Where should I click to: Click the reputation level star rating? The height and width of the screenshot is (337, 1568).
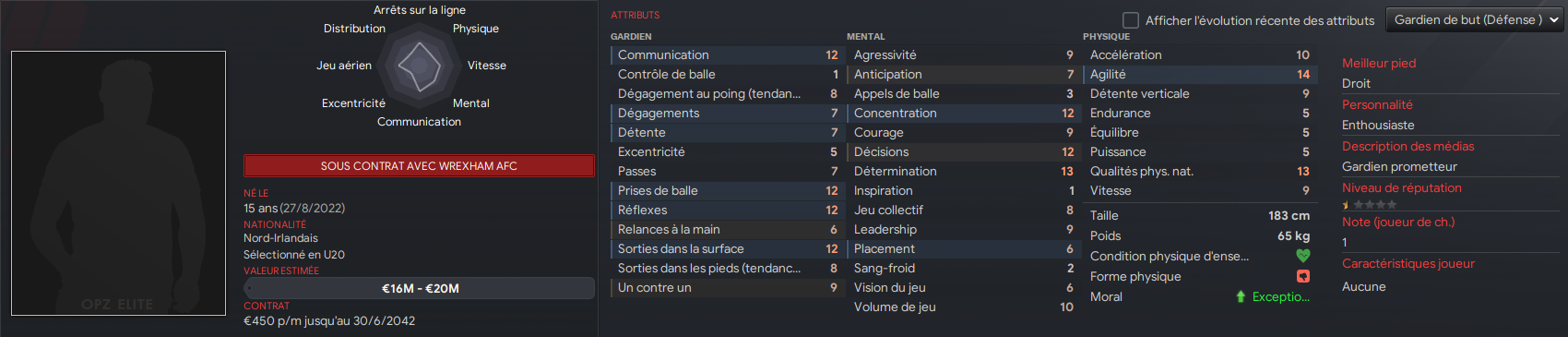[x=1370, y=205]
